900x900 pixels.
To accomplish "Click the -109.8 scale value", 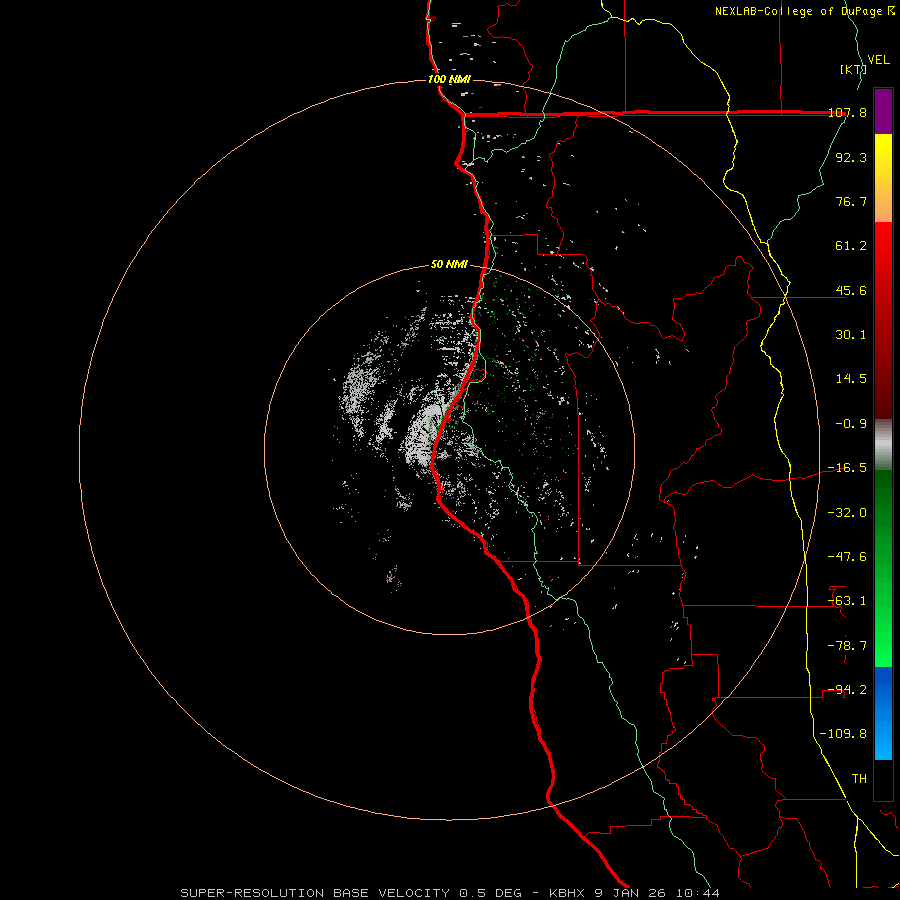I will [x=843, y=734].
